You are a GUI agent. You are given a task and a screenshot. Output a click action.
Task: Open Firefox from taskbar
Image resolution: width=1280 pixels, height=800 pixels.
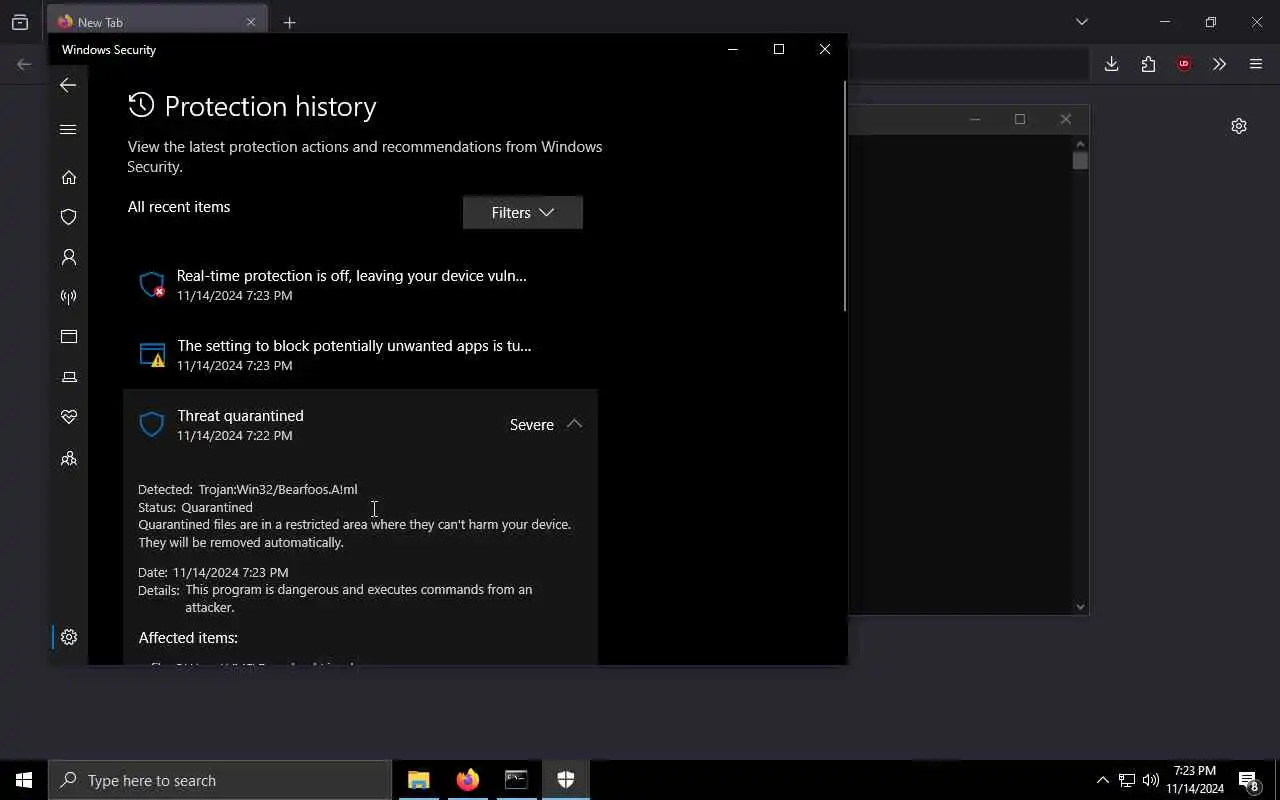(467, 780)
